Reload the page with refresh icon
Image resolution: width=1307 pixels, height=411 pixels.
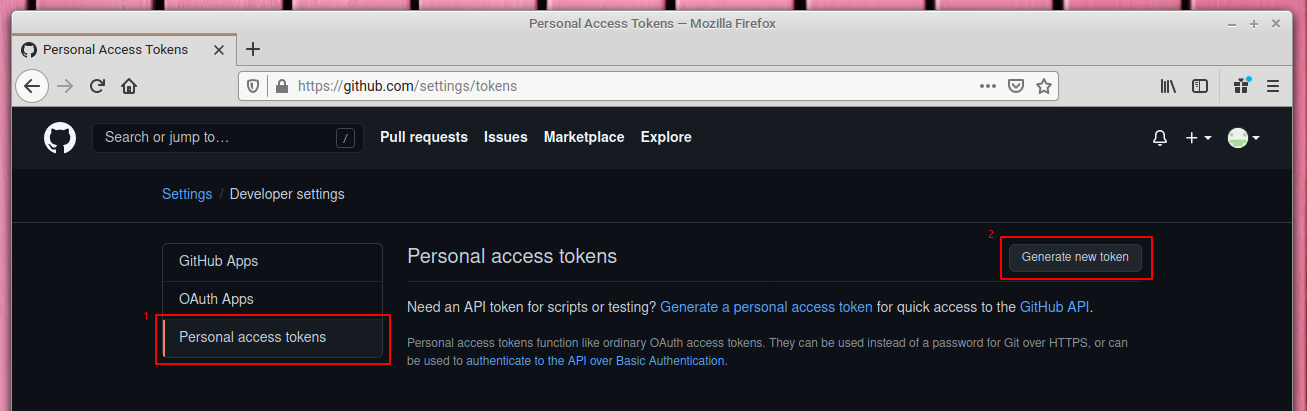97,86
